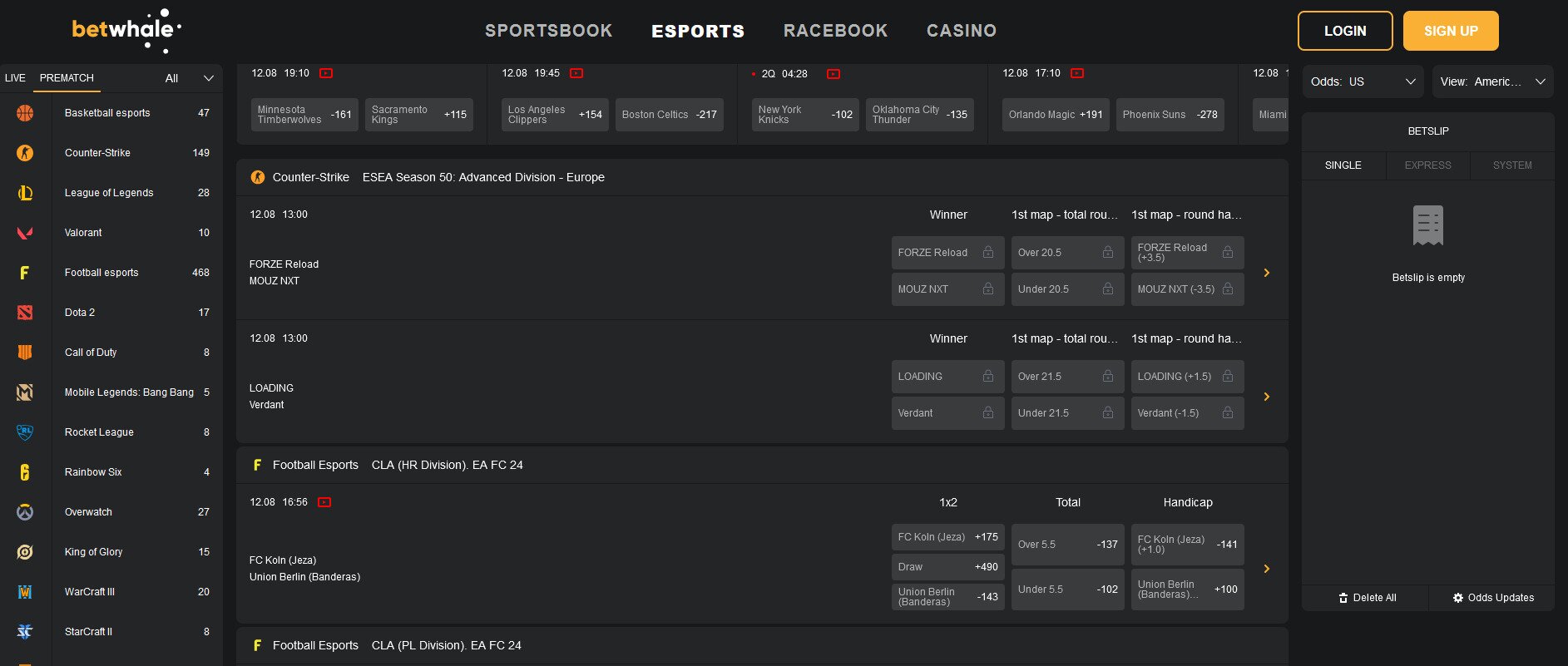Screen dimensions: 1568x666
Task: Click the League of Legends sidebar icon
Action: point(25,193)
